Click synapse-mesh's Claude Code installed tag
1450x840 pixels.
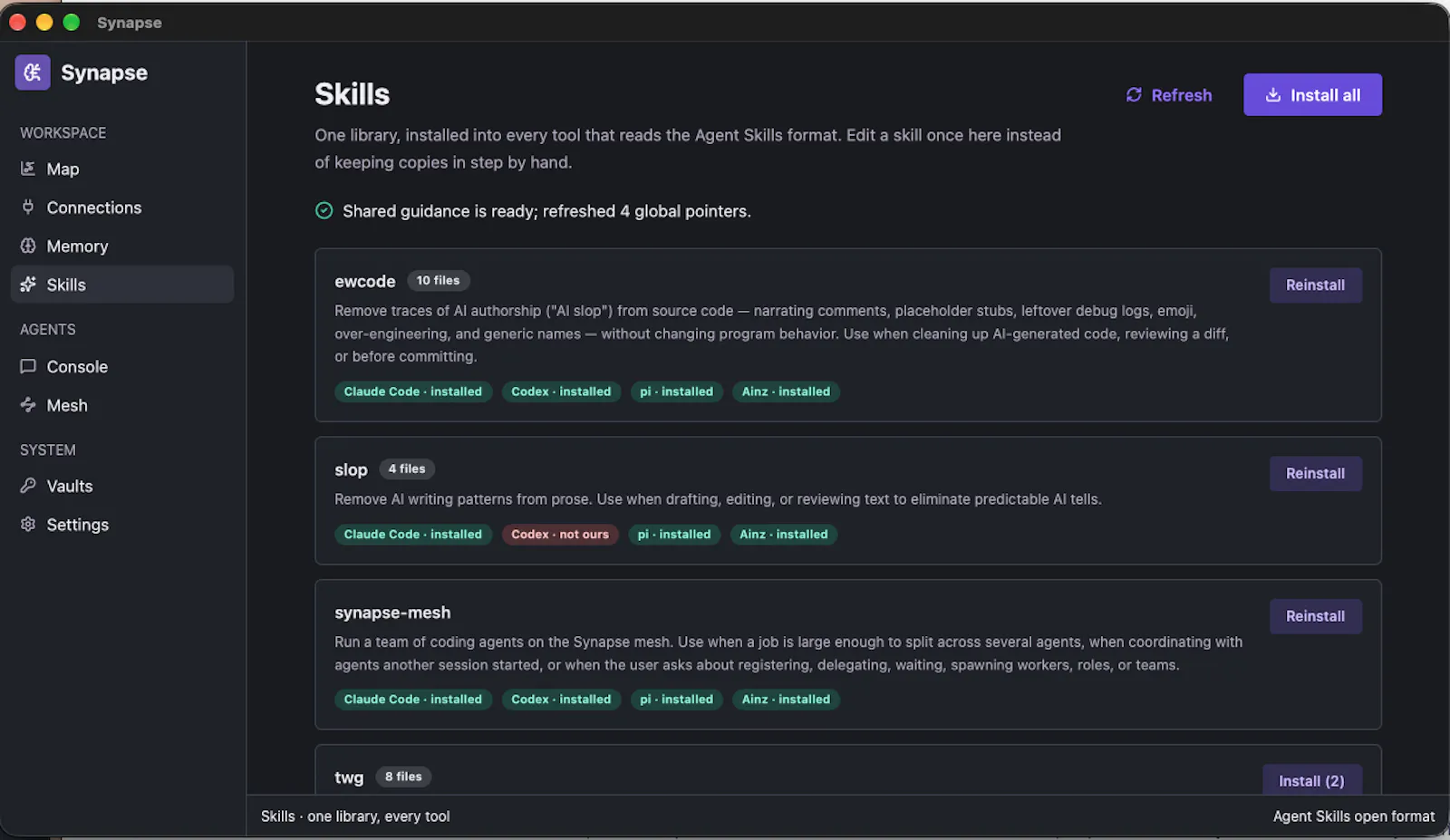point(413,700)
